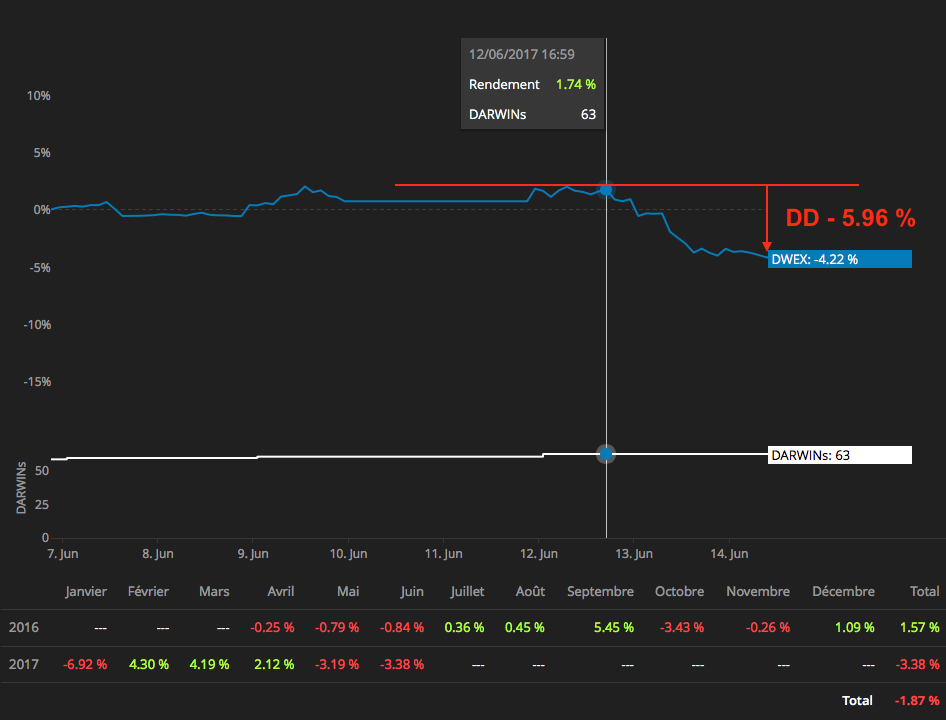The width and height of the screenshot is (946, 720).
Task: Click the 10. Jun date on x-axis
Action: point(348,553)
